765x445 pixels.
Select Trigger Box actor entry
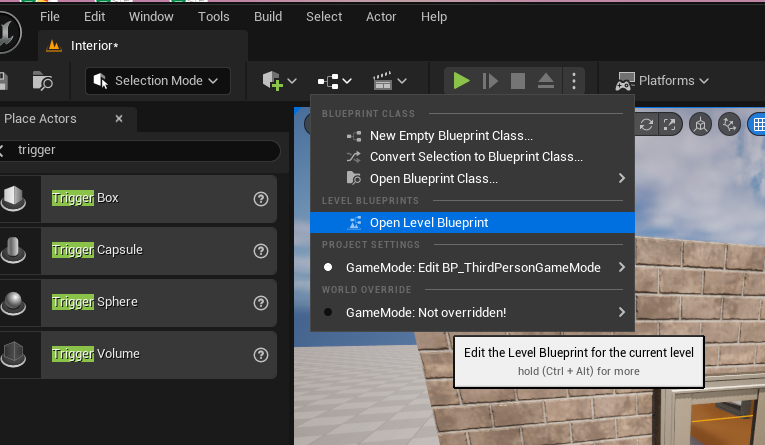pos(138,199)
